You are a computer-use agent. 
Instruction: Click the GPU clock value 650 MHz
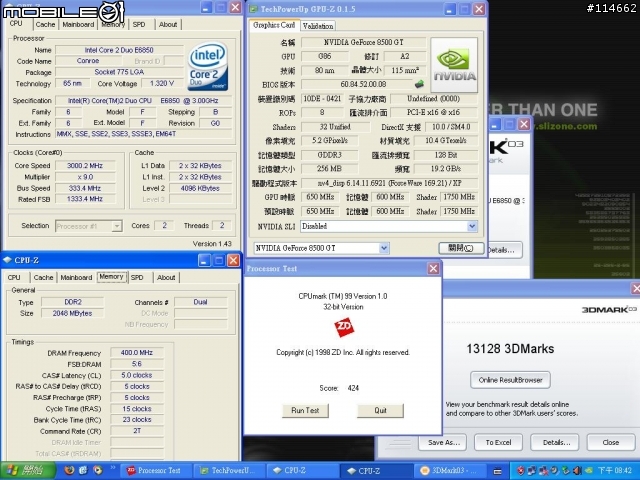[320, 197]
